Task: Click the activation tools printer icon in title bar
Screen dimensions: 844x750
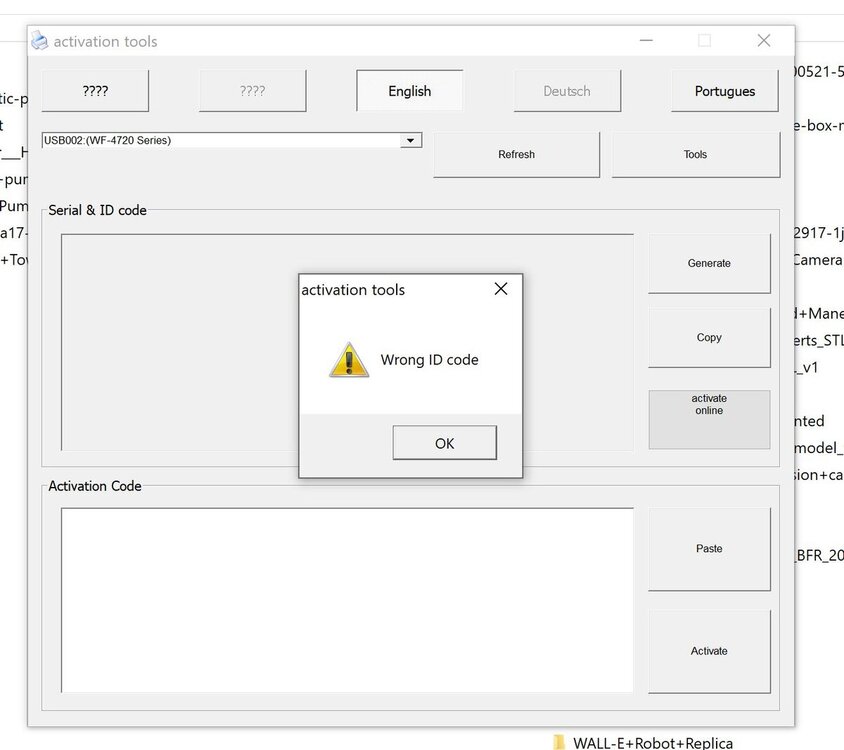Action: [x=40, y=41]
